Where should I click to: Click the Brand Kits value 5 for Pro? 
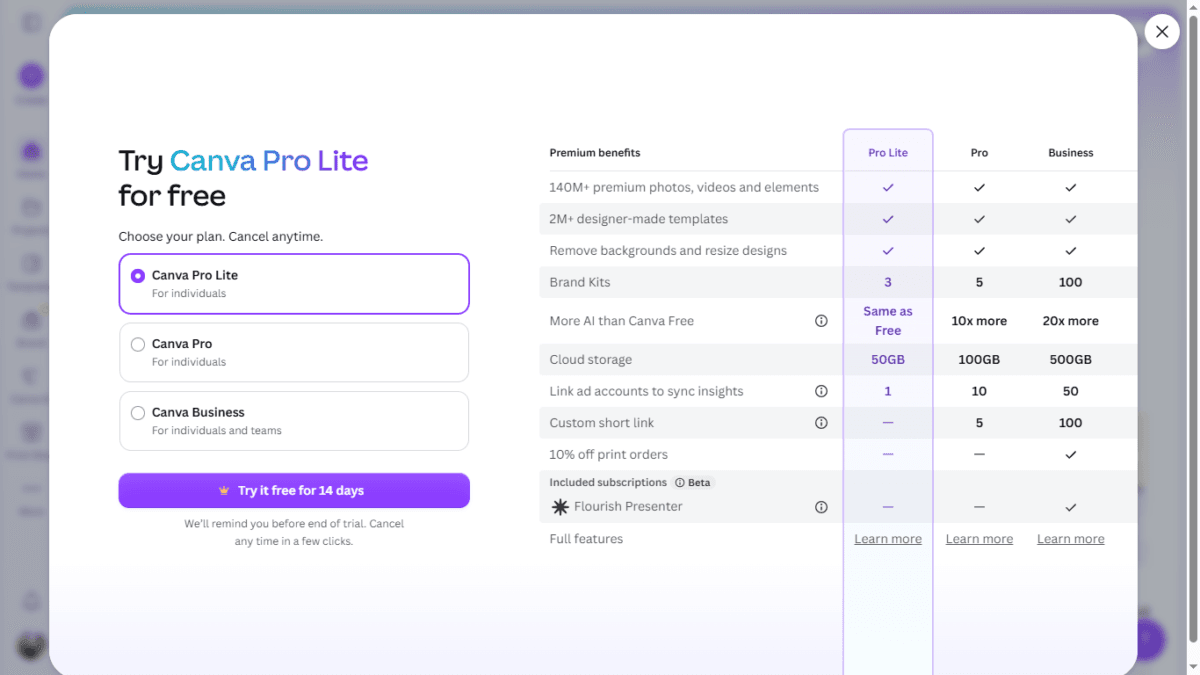point(979,282)
